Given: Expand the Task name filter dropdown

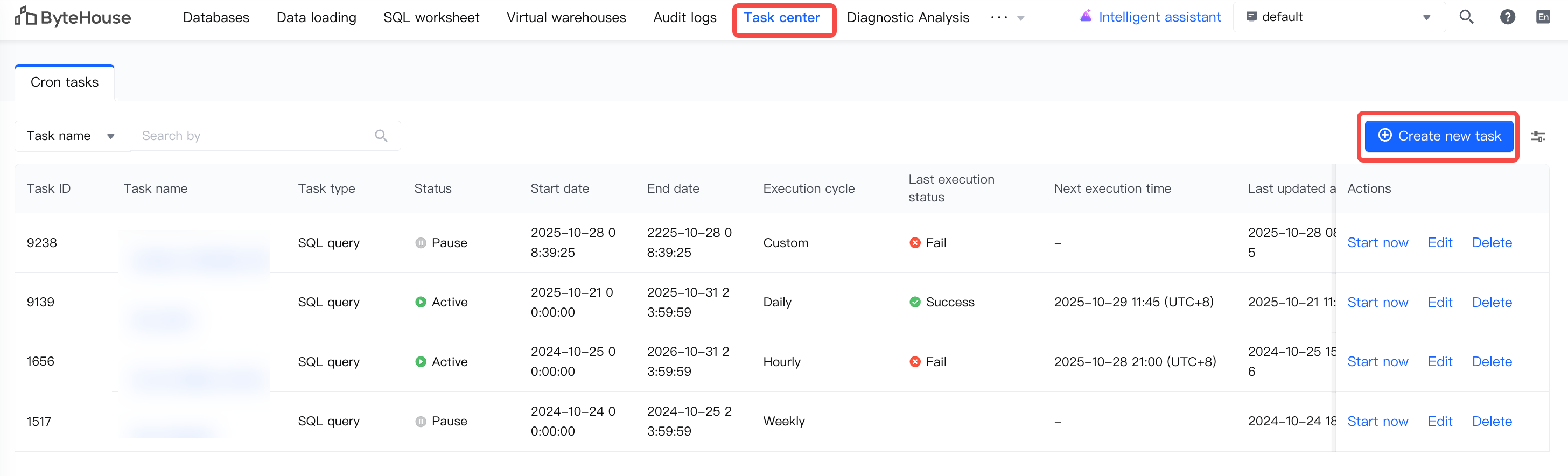Looking at the screenshot, I should [x=71, y=136].
